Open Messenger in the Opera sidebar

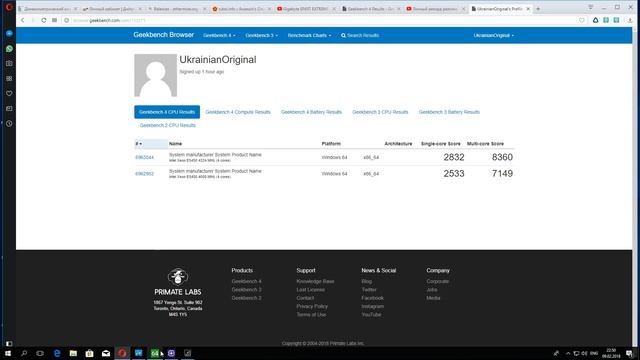click(9, 33)
